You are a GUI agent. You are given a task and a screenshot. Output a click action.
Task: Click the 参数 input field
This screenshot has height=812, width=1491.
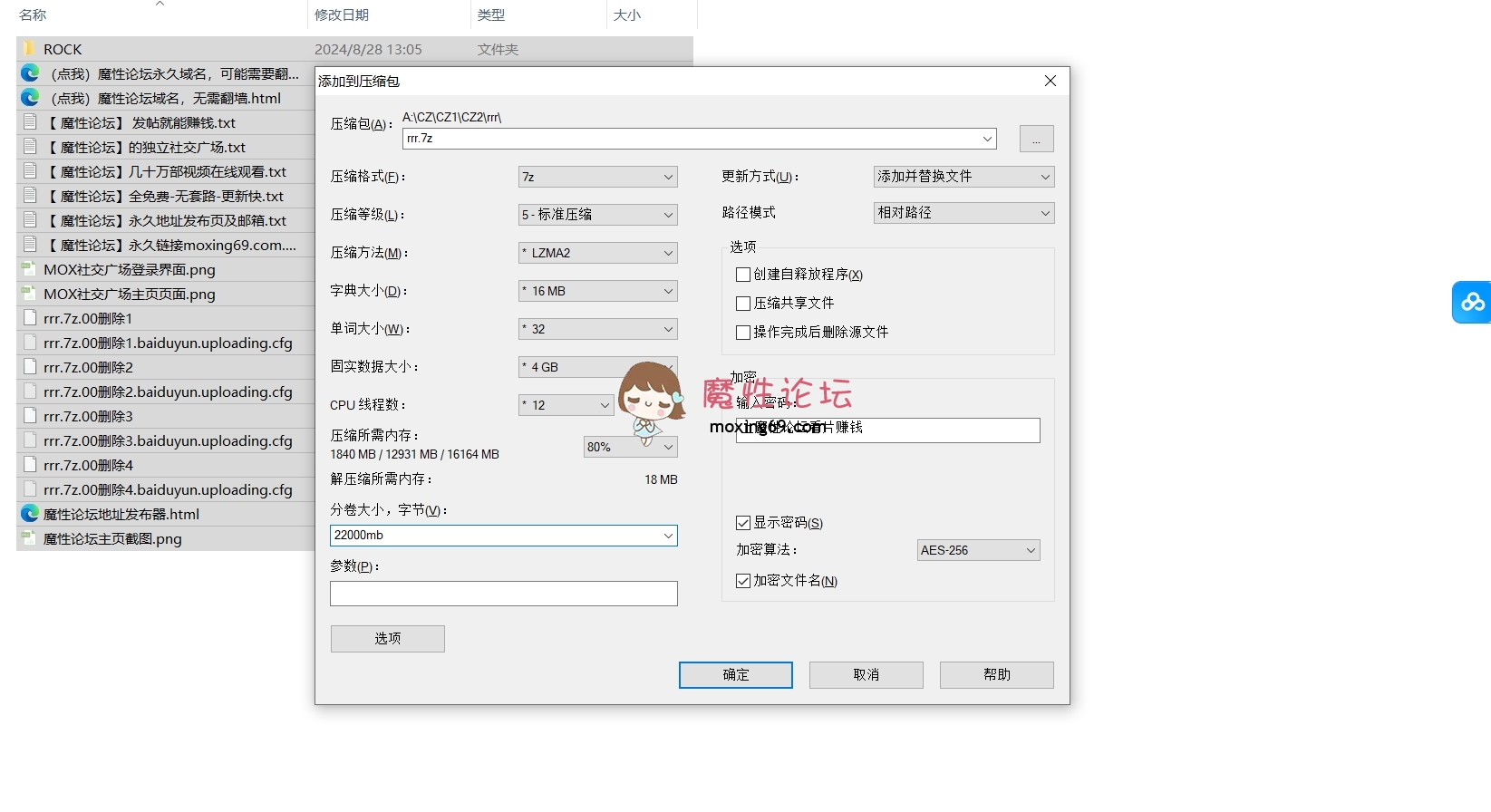pos(503,594)
